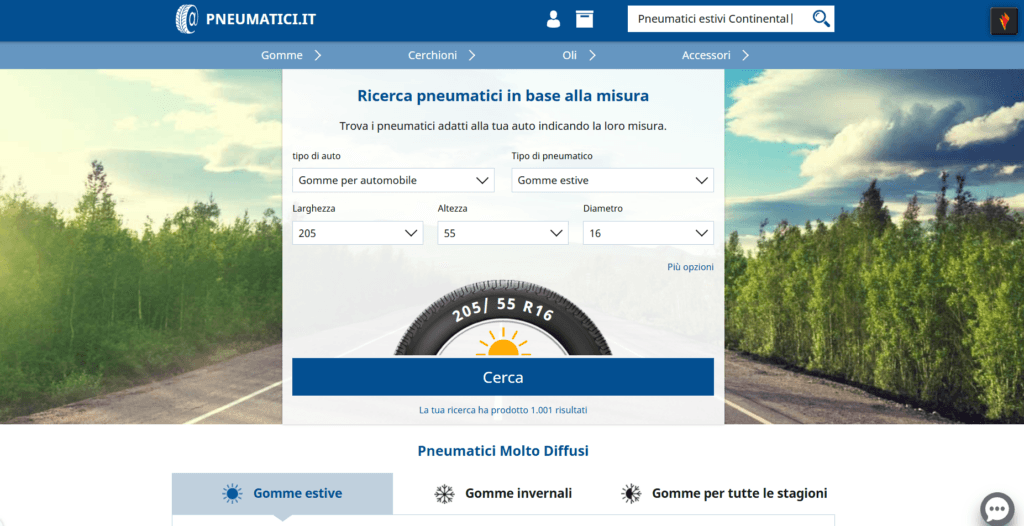1024x526 pixels.
Task: Open the Tipo di pneumatico dropdown
Action: [613, 180]
